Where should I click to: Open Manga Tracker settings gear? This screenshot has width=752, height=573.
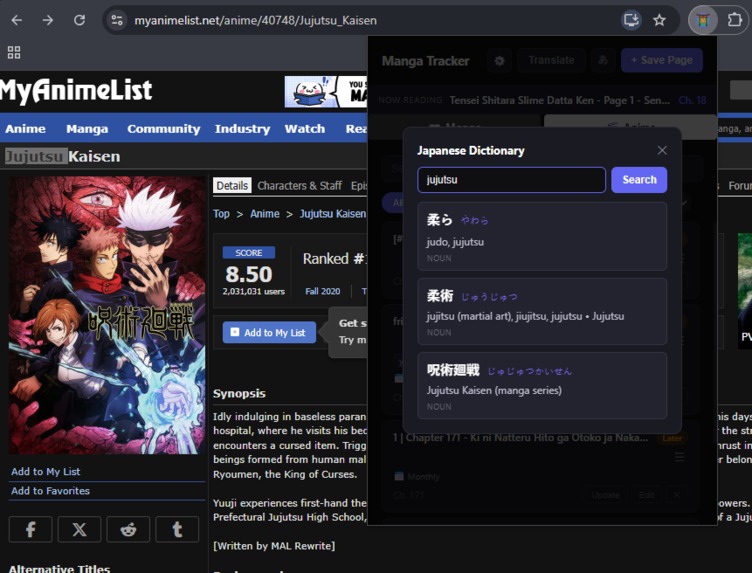pos(499,61)
